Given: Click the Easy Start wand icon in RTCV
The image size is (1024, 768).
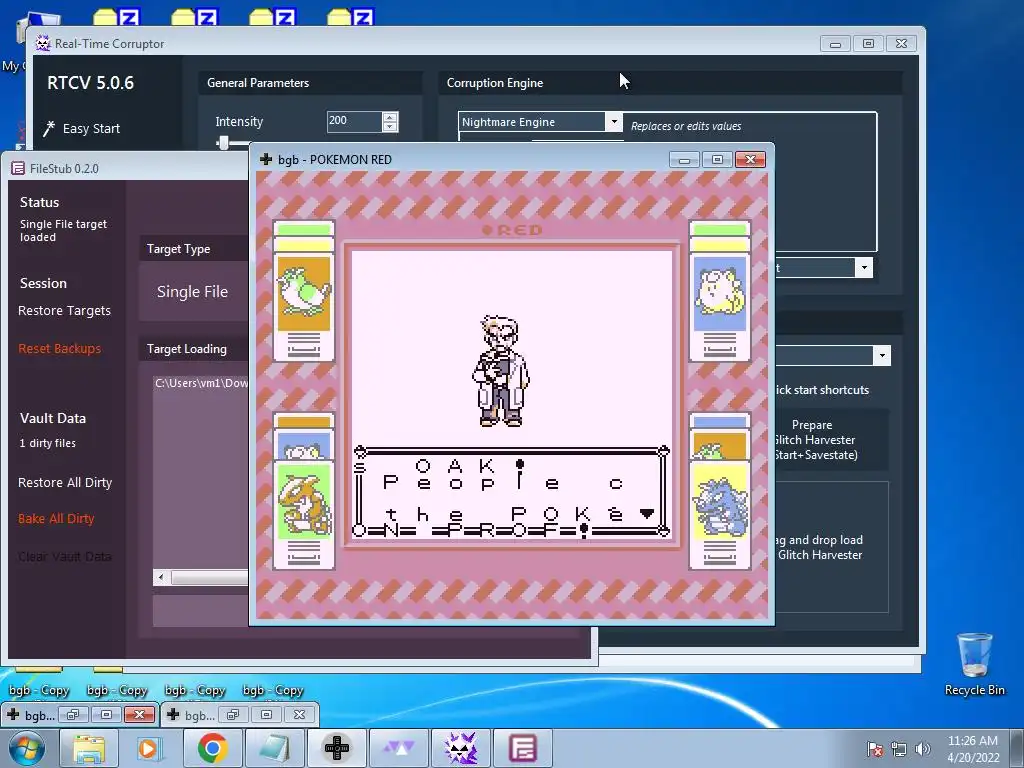Looking at the screenshot, I should coord(49,129).
